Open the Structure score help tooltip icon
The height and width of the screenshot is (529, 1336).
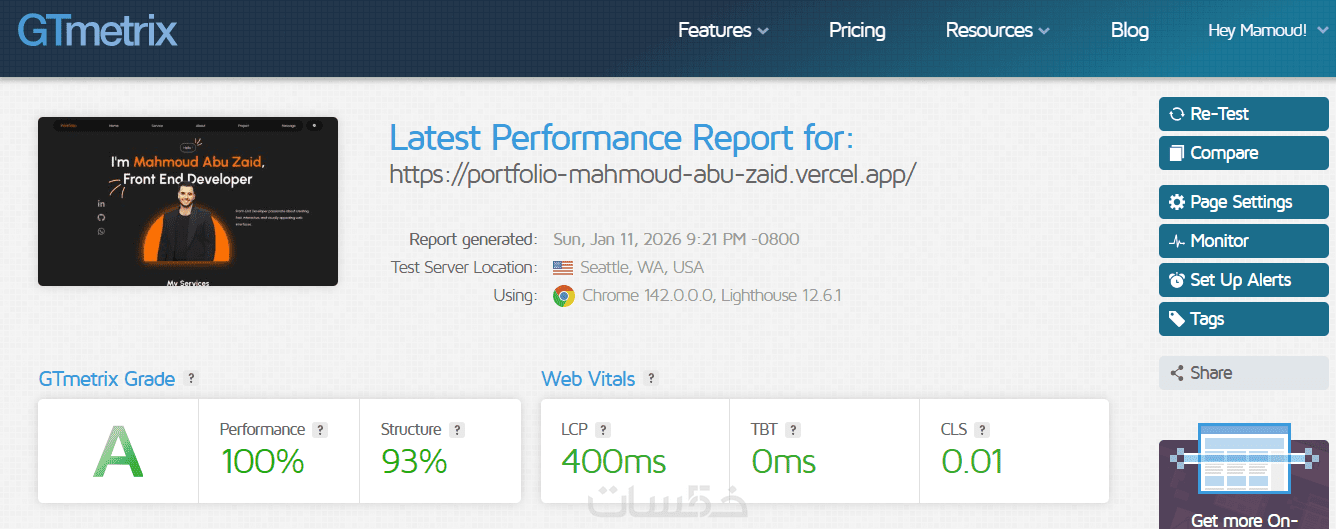point(457,430)
